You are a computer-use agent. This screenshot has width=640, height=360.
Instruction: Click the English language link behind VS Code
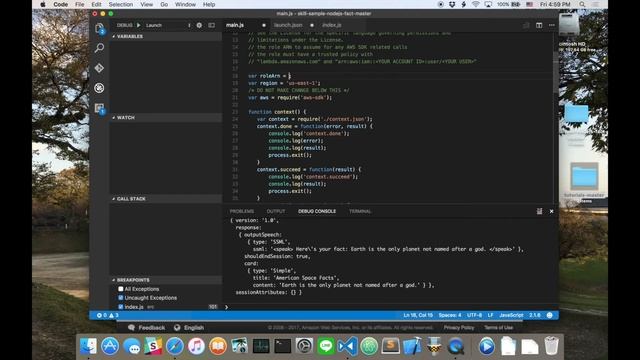tap(189, 328)
